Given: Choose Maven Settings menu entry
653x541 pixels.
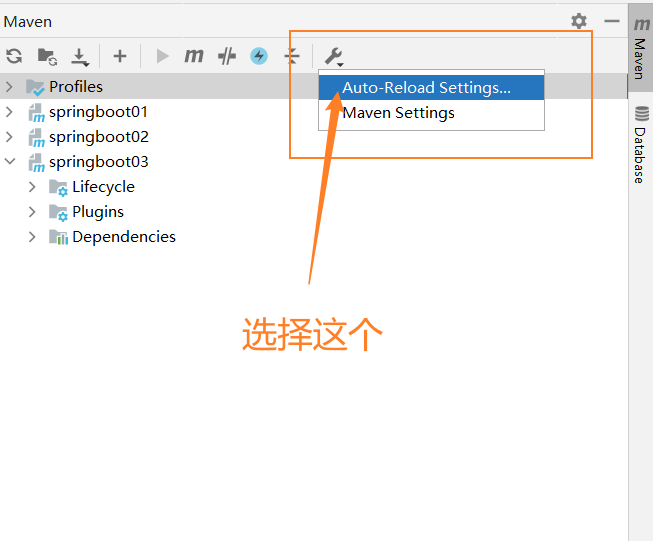Looking at the screenshot, I should [x=431, y=113].
